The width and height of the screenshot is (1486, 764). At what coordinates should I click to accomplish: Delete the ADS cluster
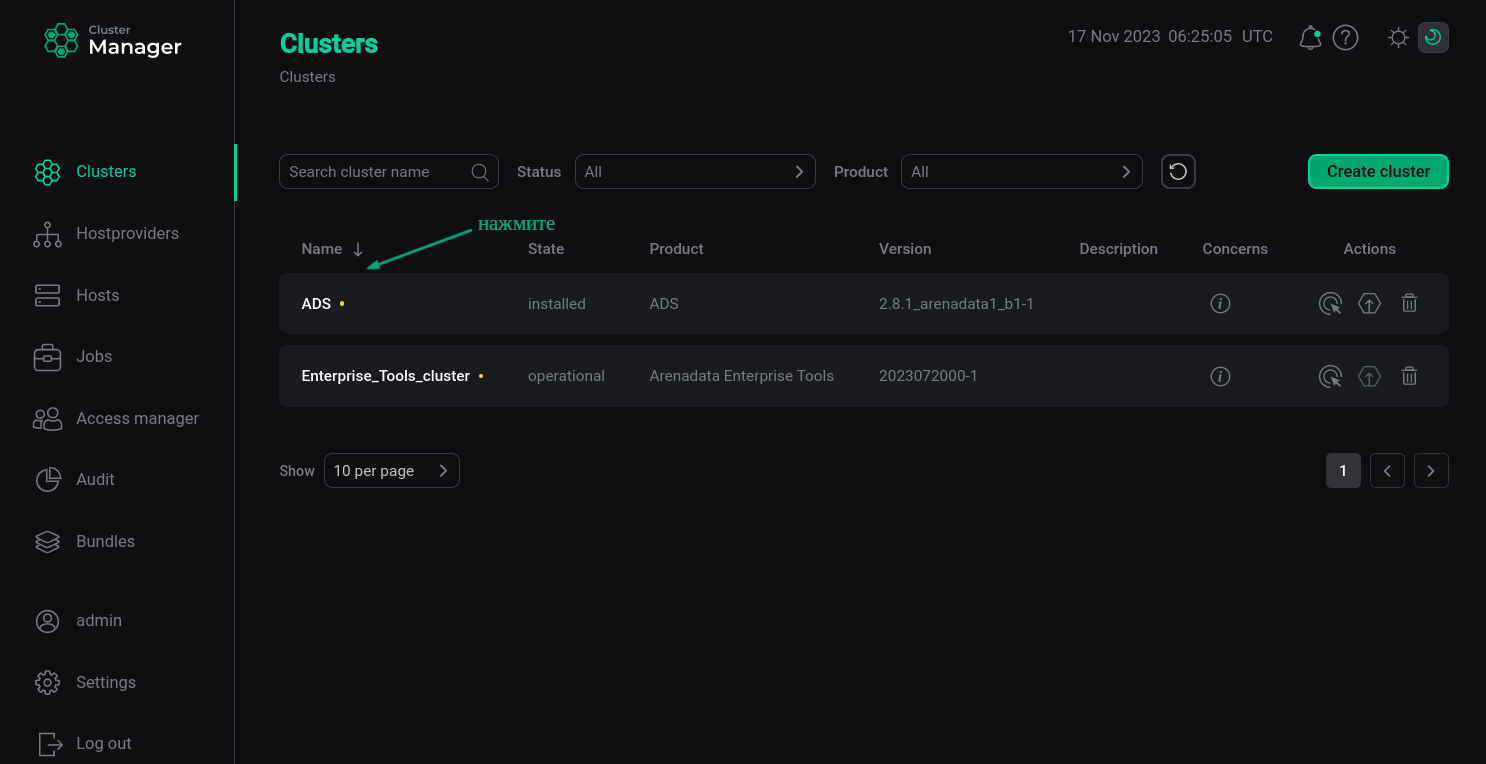click(x=1409, y=304)
